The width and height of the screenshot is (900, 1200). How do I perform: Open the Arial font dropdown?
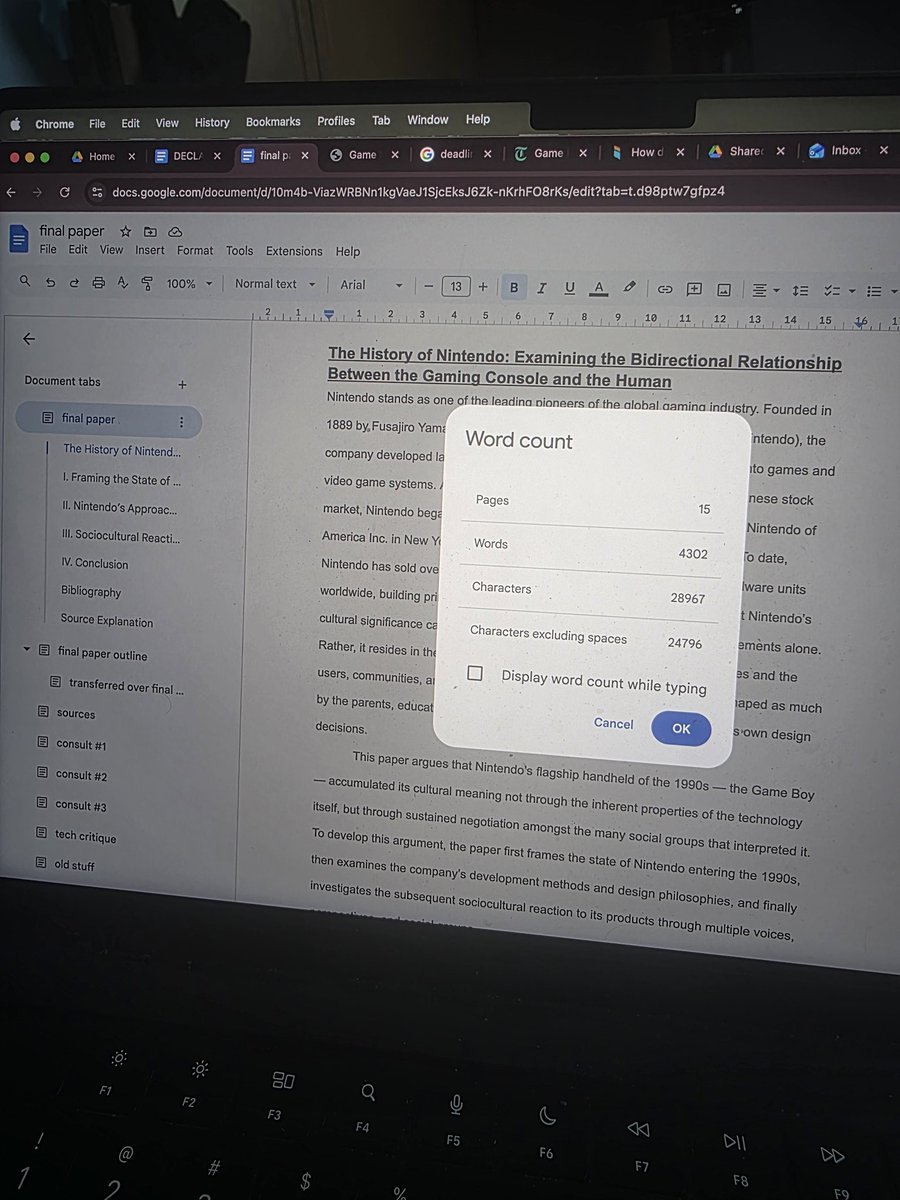click(371, 285)
